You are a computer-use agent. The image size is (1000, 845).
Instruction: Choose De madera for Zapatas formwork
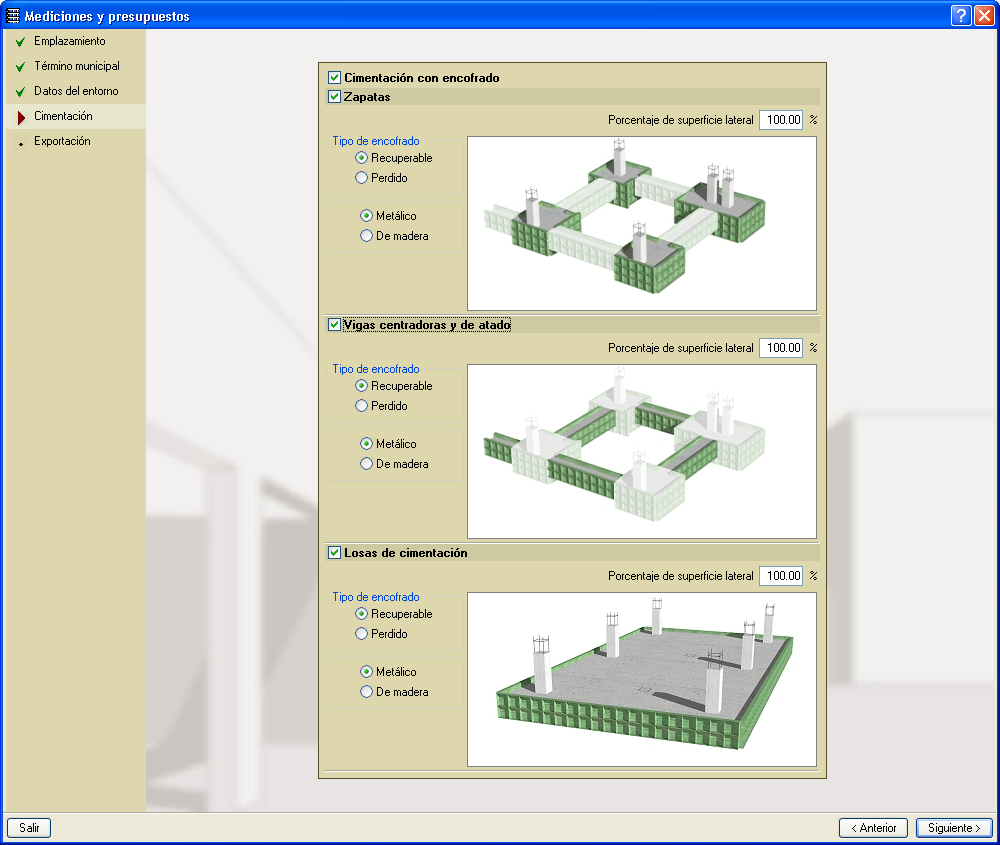click(x=366, y=236)
